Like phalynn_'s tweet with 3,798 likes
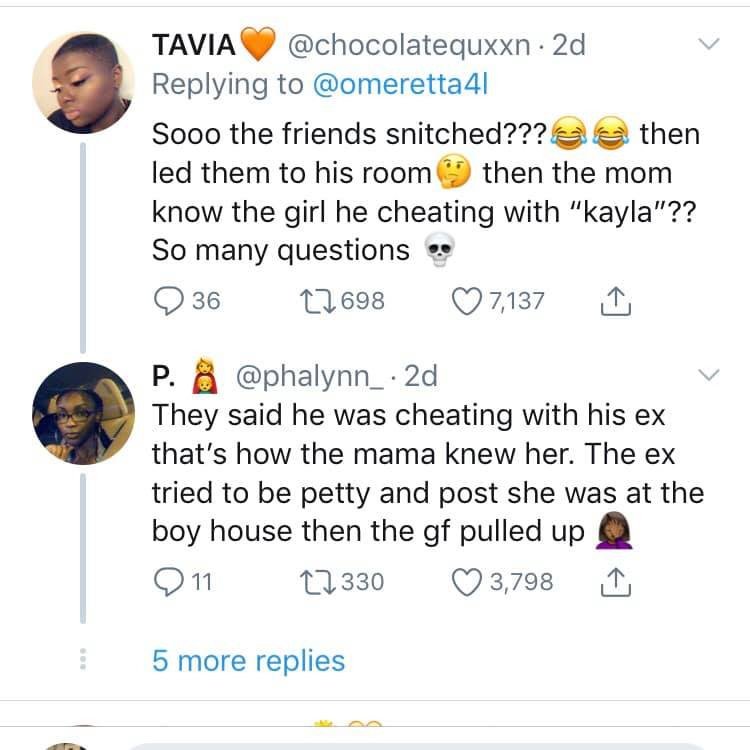 [467, 582]
